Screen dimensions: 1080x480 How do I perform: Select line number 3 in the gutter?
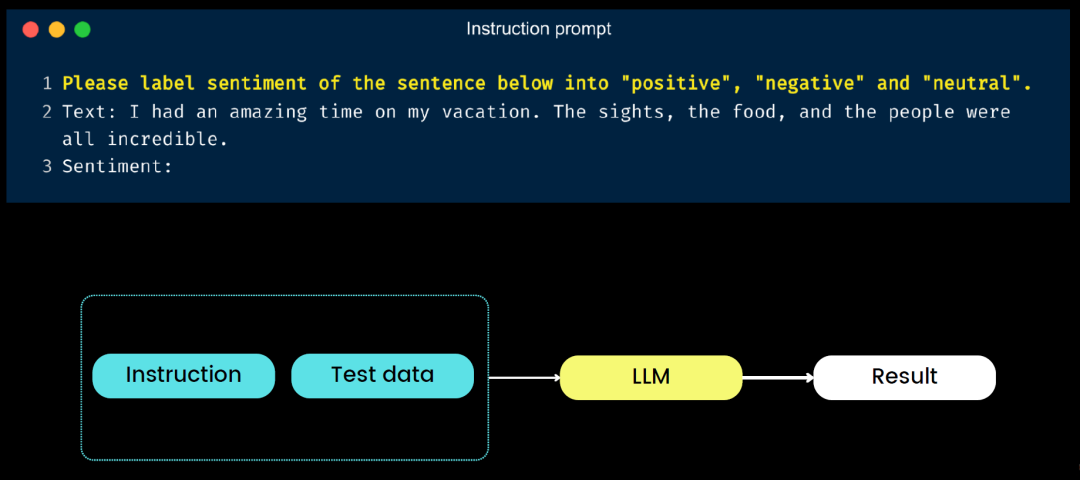tap(47, 167)
